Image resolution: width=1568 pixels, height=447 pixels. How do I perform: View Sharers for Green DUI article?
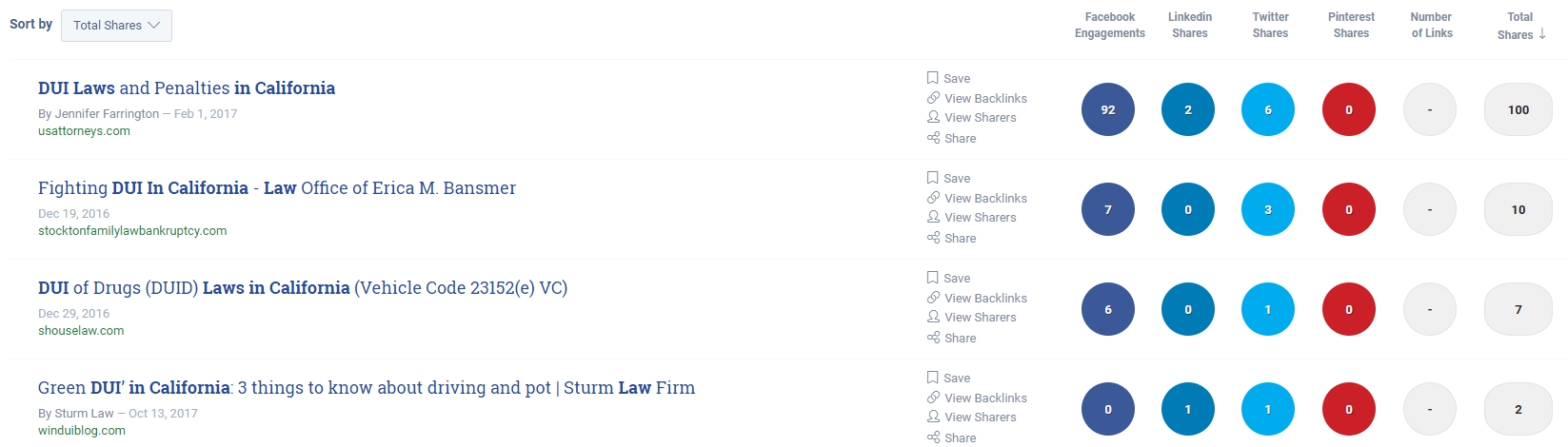coord(971,418)
